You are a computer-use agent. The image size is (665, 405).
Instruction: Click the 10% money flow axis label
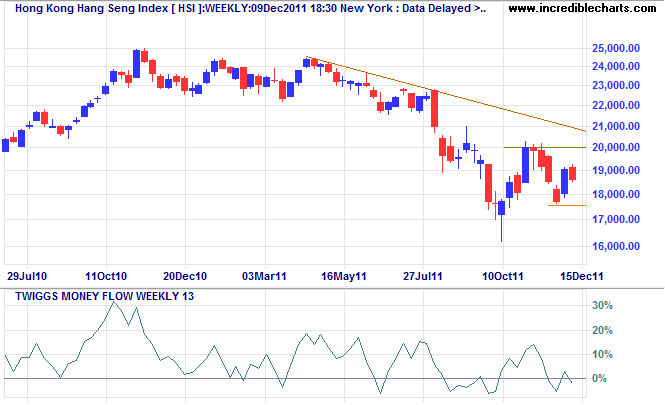pyautogui.click(x=602, y=354)
